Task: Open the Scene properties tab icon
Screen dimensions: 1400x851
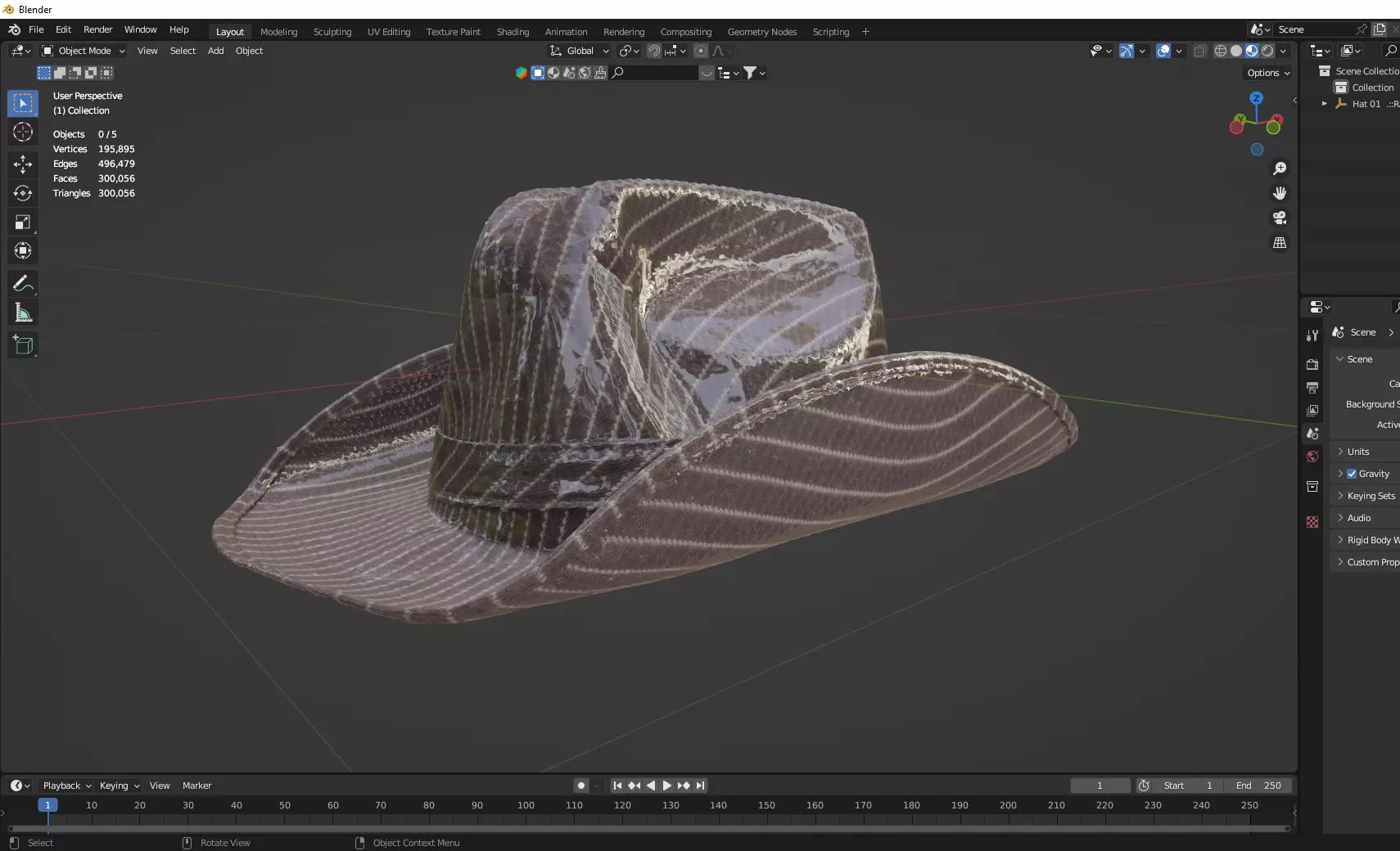Action: point(1312,433)
